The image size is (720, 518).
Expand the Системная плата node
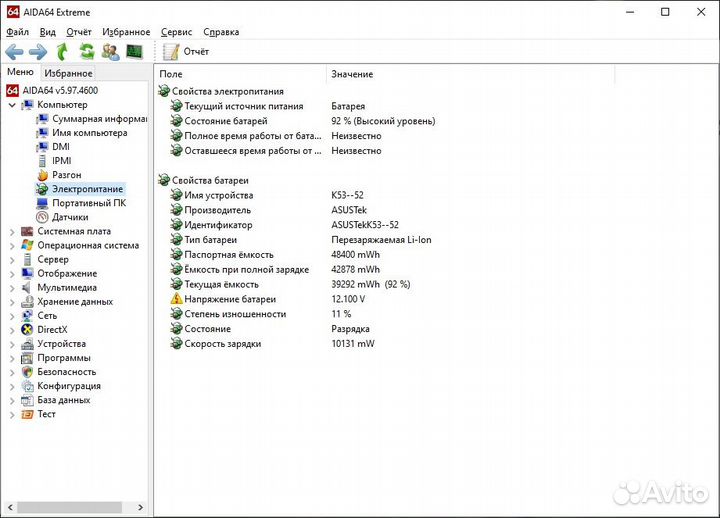point(12,231)
